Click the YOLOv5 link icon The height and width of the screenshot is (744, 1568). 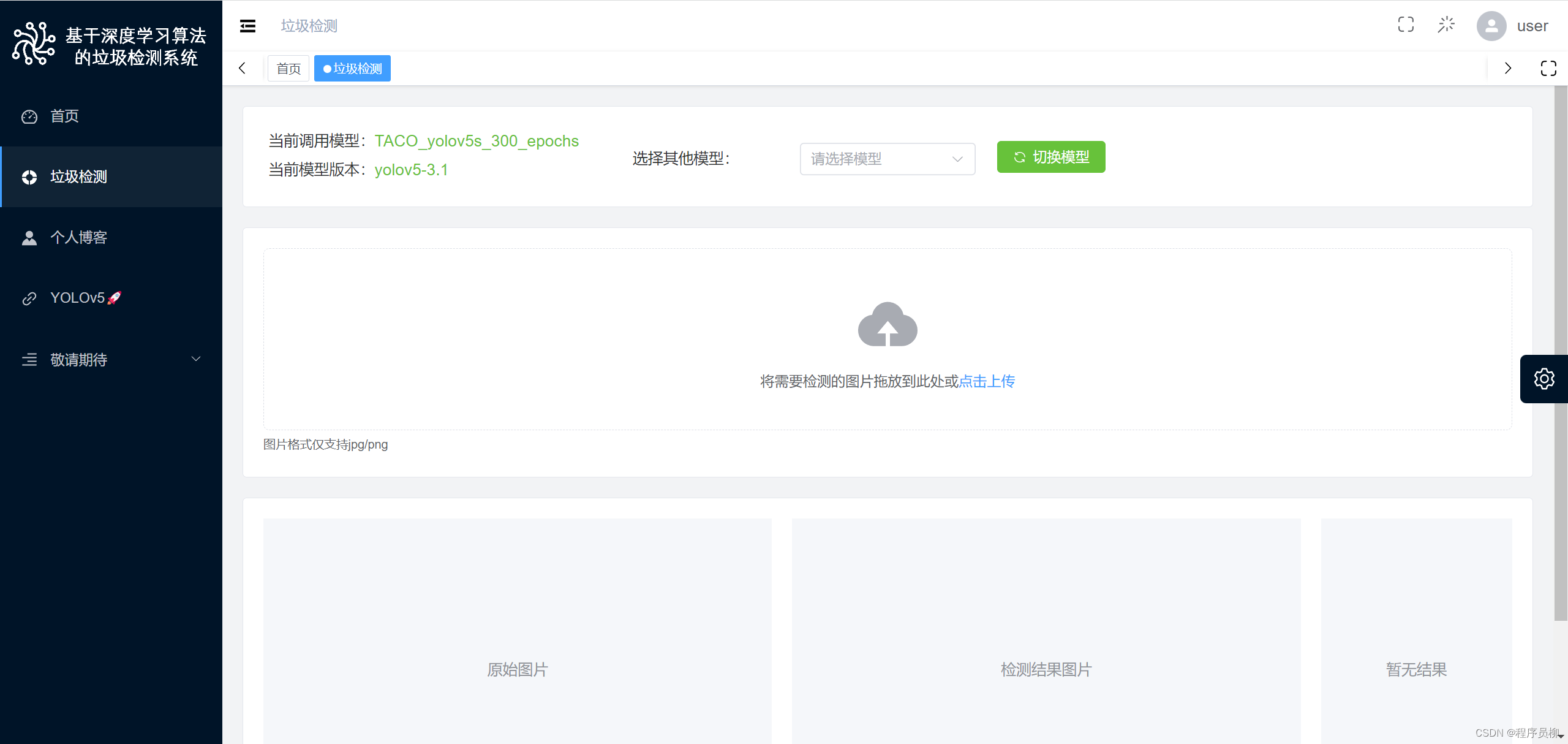point(29,298)
